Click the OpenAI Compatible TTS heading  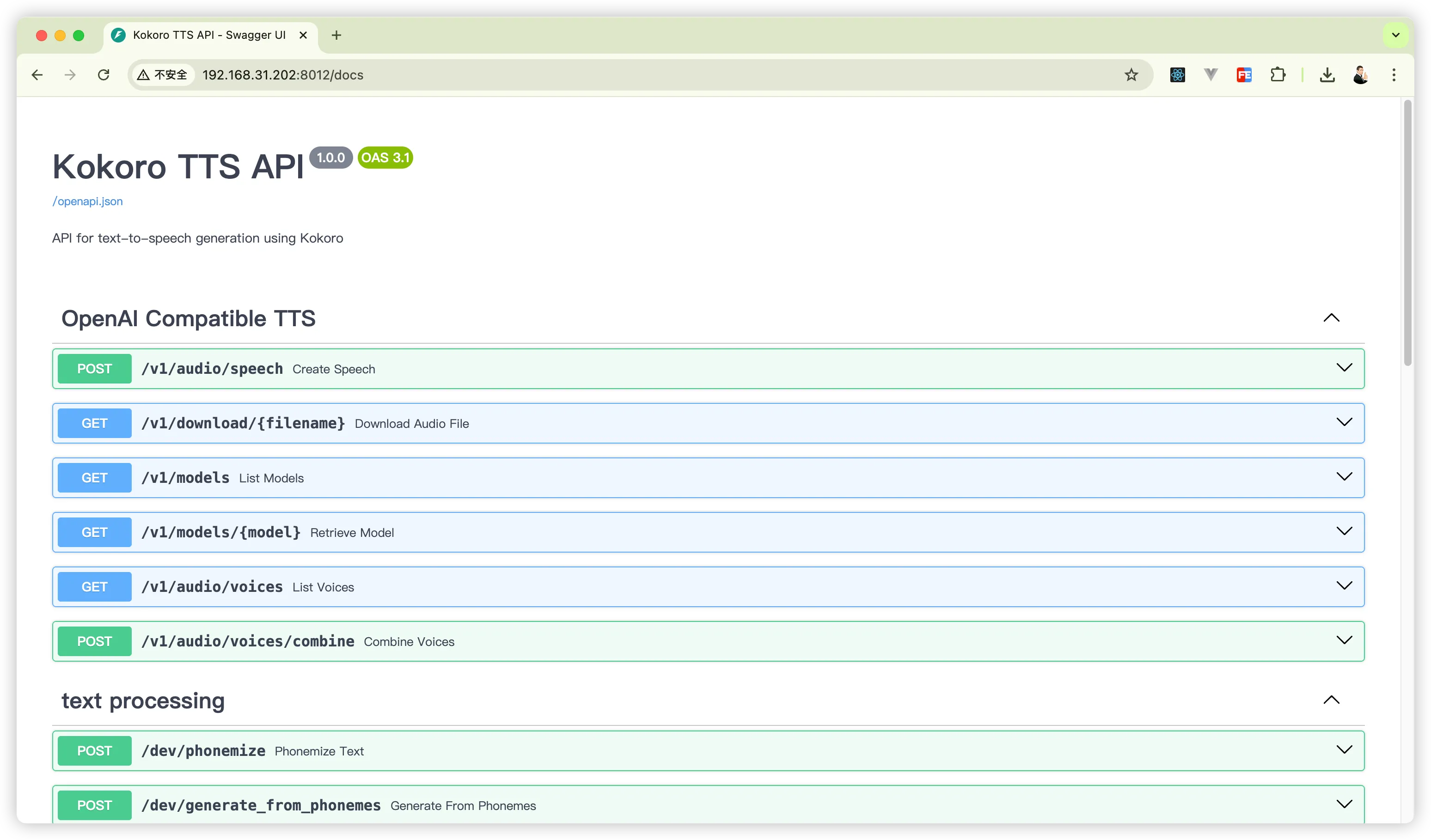click(189, 318)
